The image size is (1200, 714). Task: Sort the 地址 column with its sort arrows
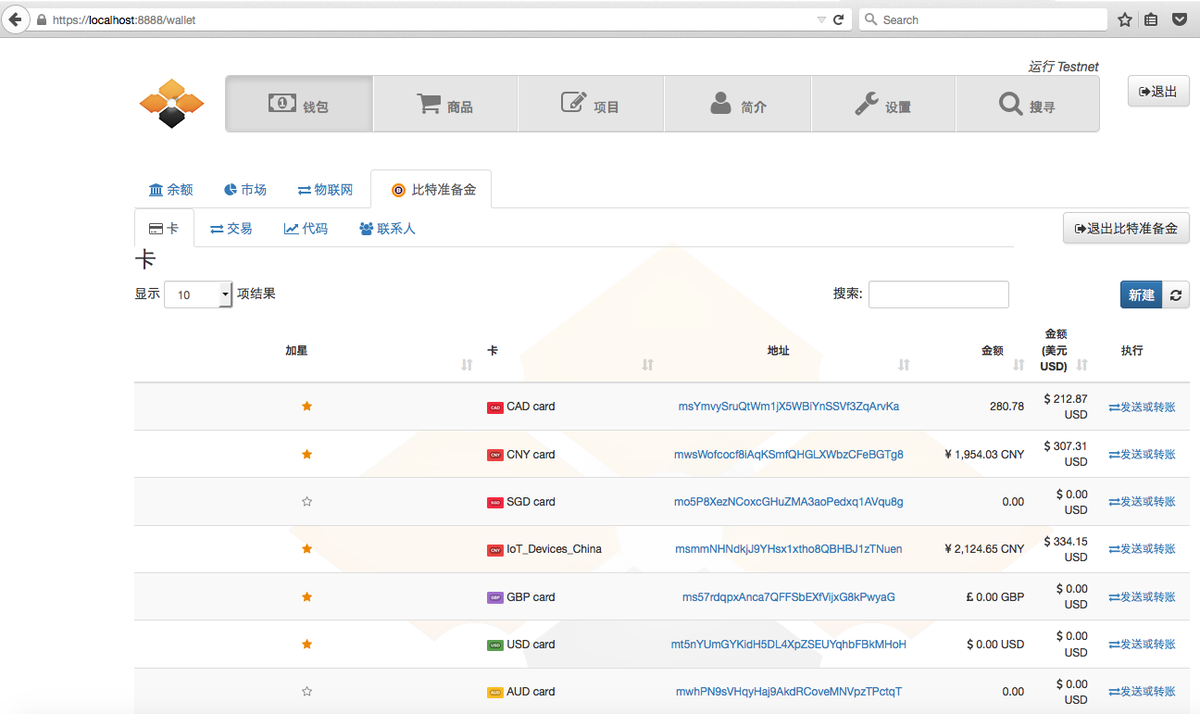click(904, 364)
